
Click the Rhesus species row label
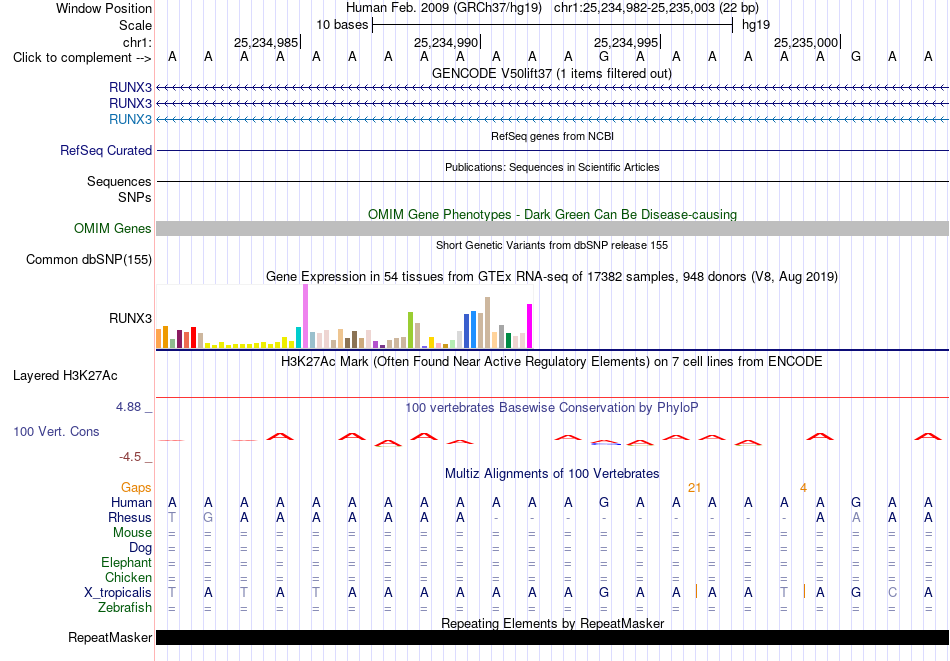click(x=130, y=517)
